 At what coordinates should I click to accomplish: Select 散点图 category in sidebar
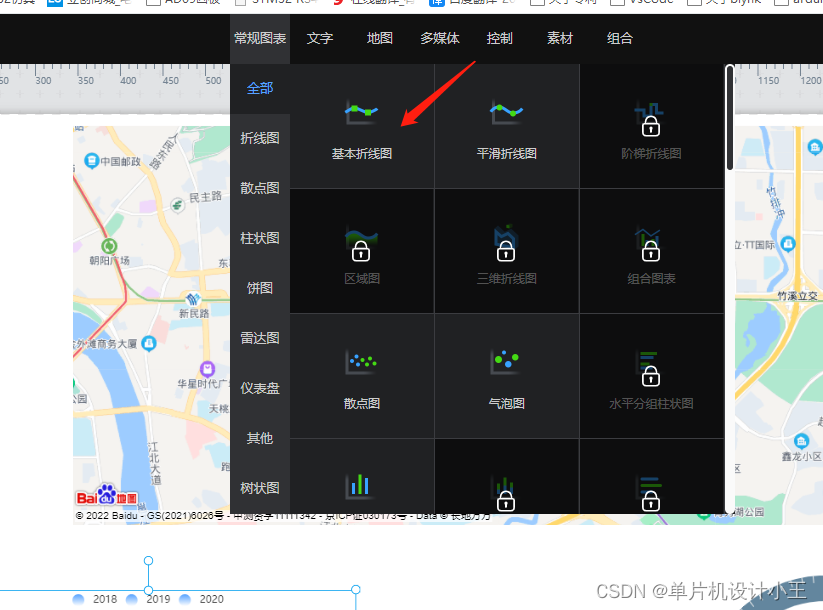(x=260, y=188)
